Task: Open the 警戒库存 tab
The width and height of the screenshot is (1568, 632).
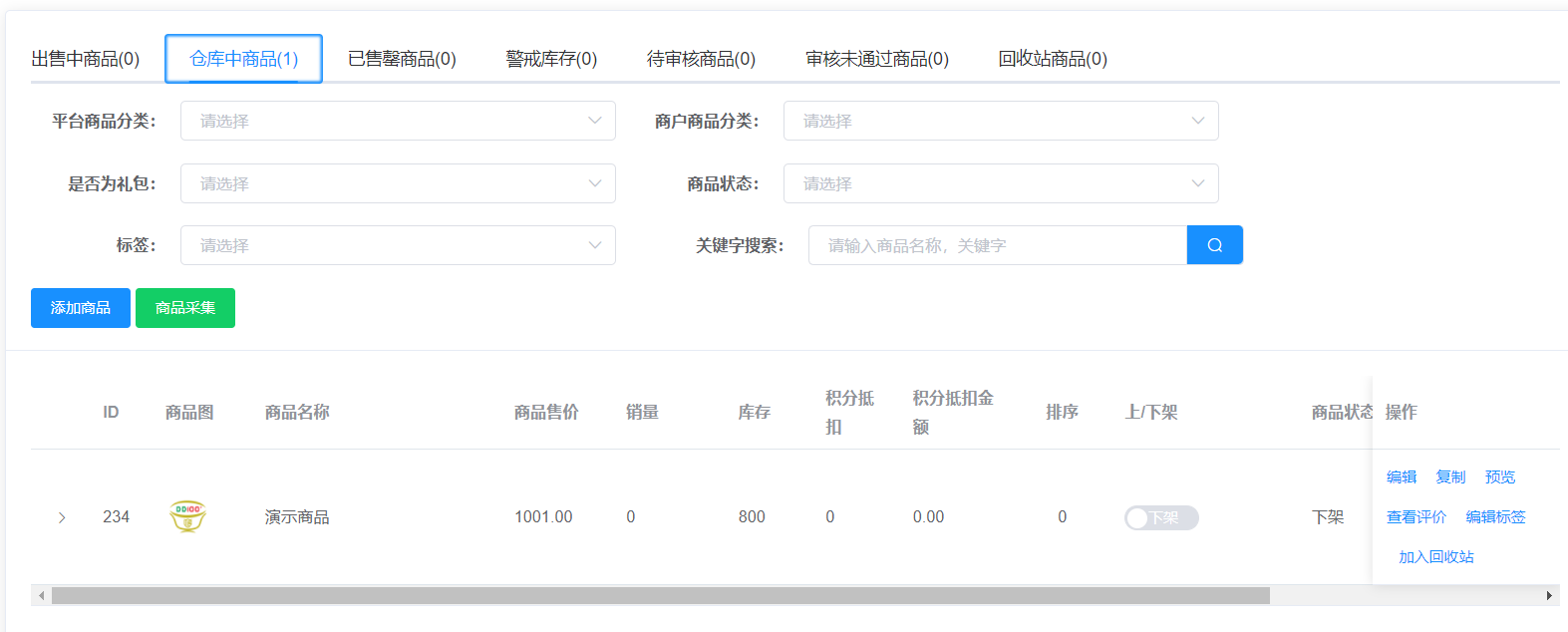Action: 551,59
